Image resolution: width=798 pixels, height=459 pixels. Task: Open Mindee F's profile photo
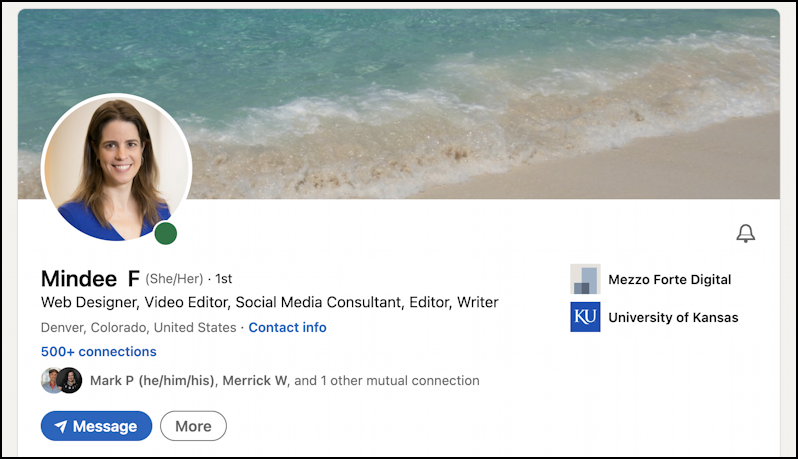(117, 168)
